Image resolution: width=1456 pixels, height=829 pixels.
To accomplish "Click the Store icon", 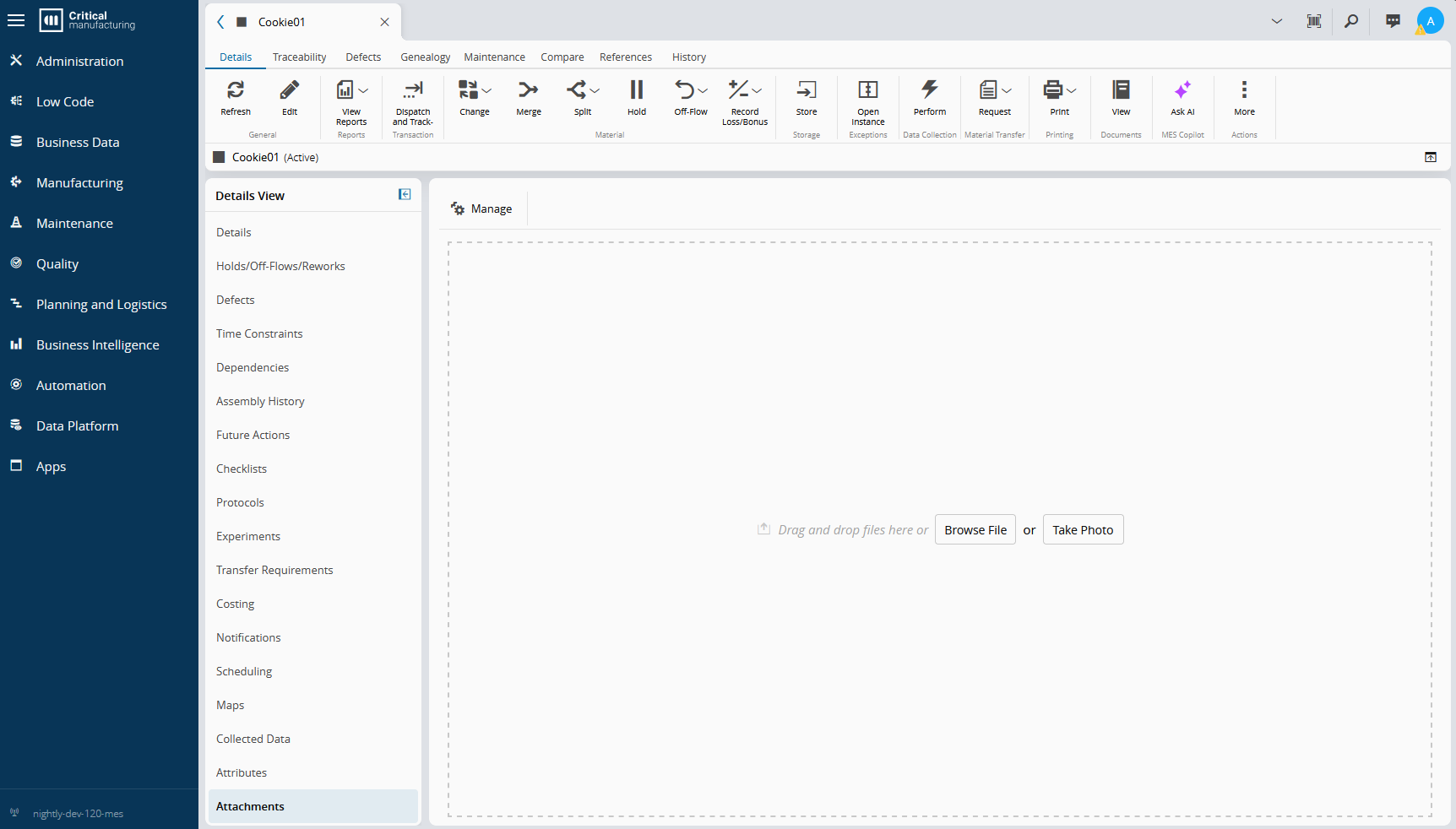I will (807, 89).
